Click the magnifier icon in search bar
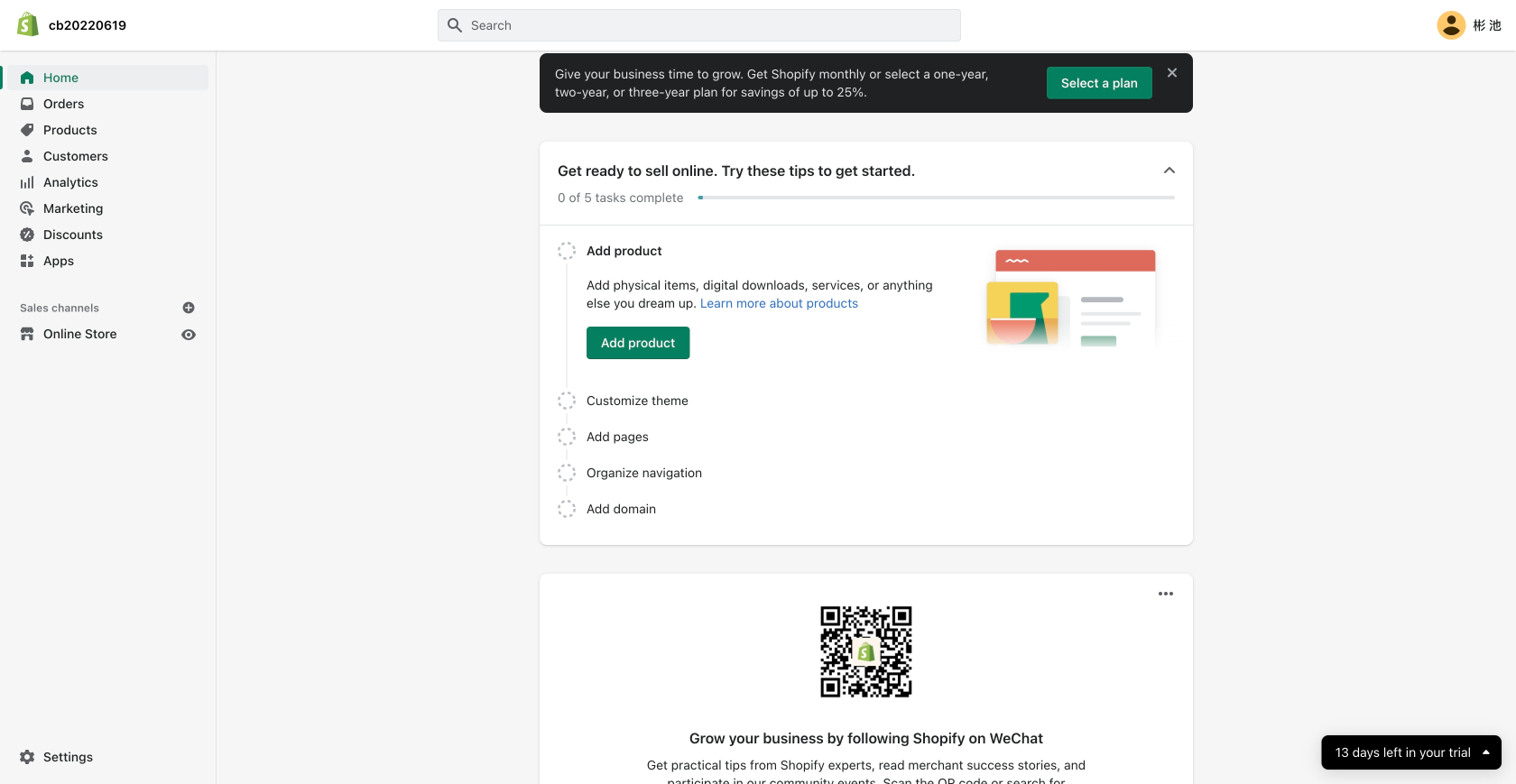 click(x=455, y=25)
